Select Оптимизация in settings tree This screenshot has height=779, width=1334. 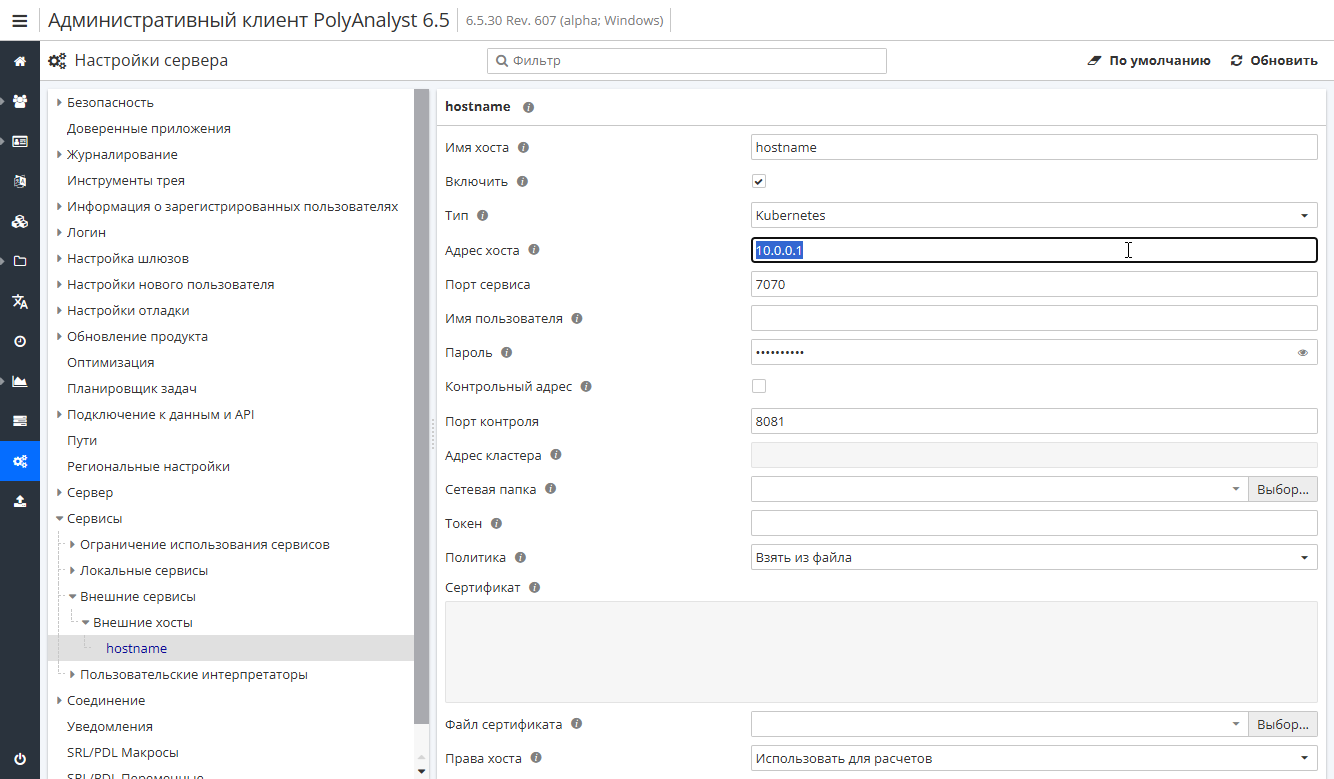pos(111,362)
